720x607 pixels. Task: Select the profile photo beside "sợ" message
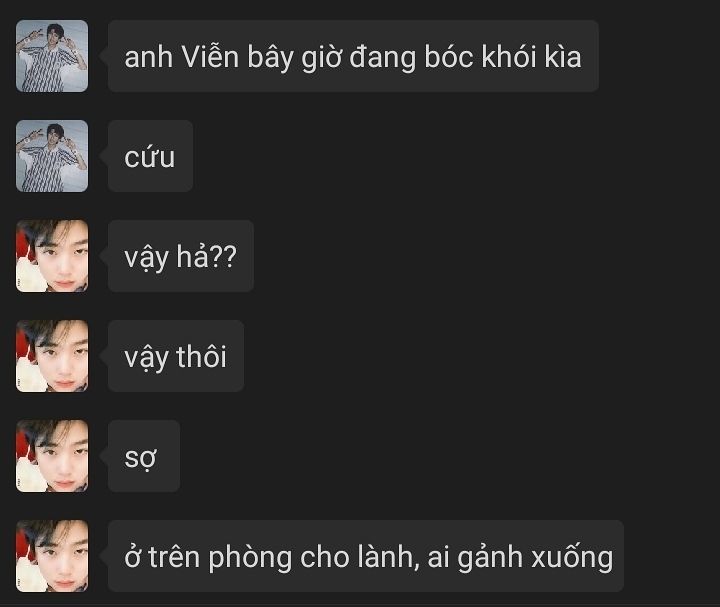52,456
